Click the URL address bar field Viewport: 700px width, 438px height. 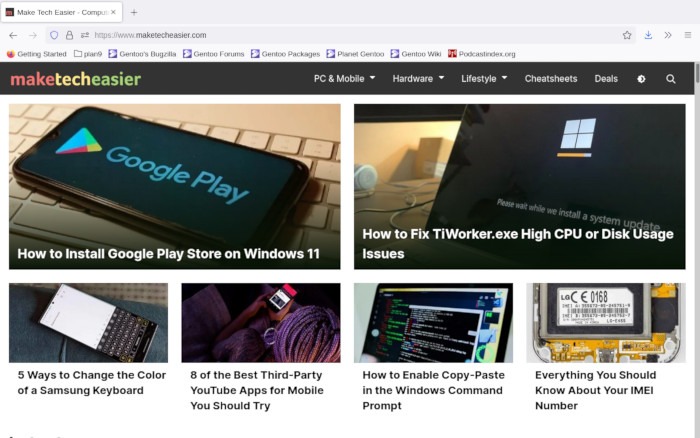coord(350,35)
